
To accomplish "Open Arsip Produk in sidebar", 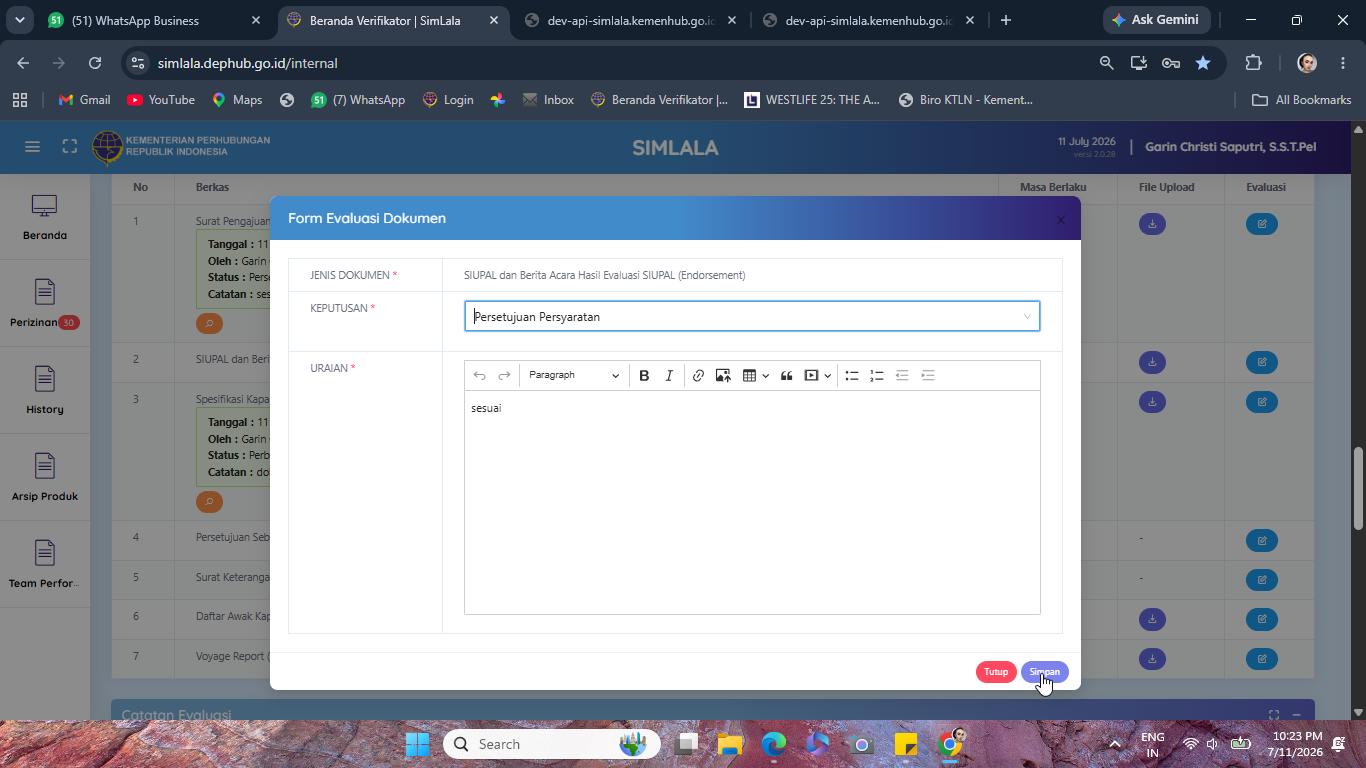I will coord(44,478).
